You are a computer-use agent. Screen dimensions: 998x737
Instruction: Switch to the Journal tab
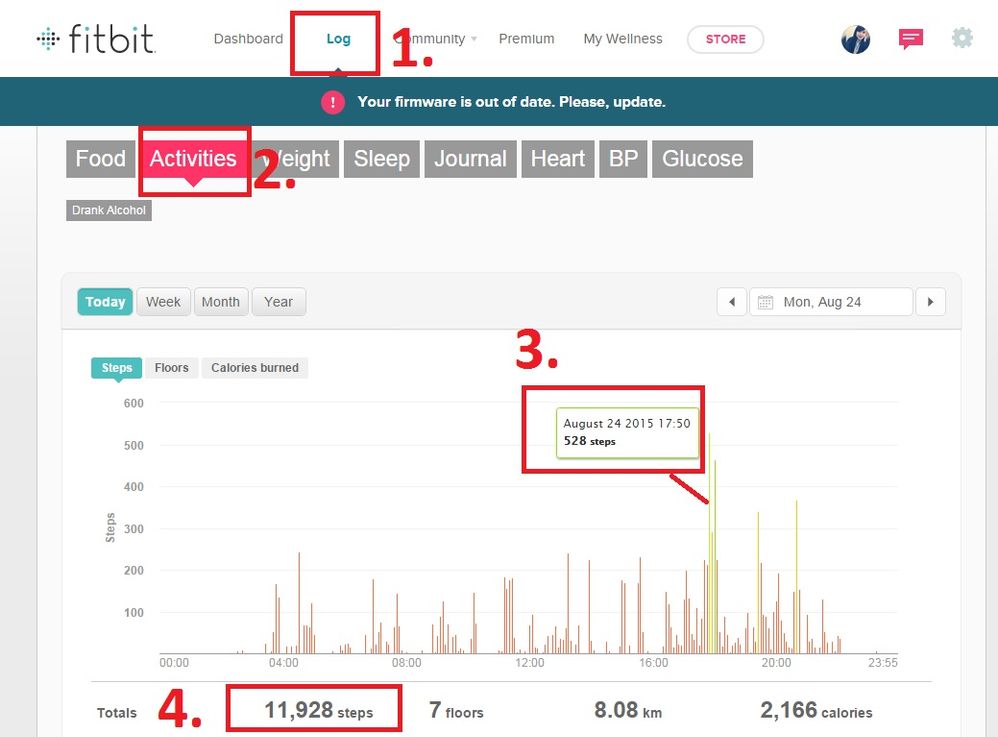(470, 158)
